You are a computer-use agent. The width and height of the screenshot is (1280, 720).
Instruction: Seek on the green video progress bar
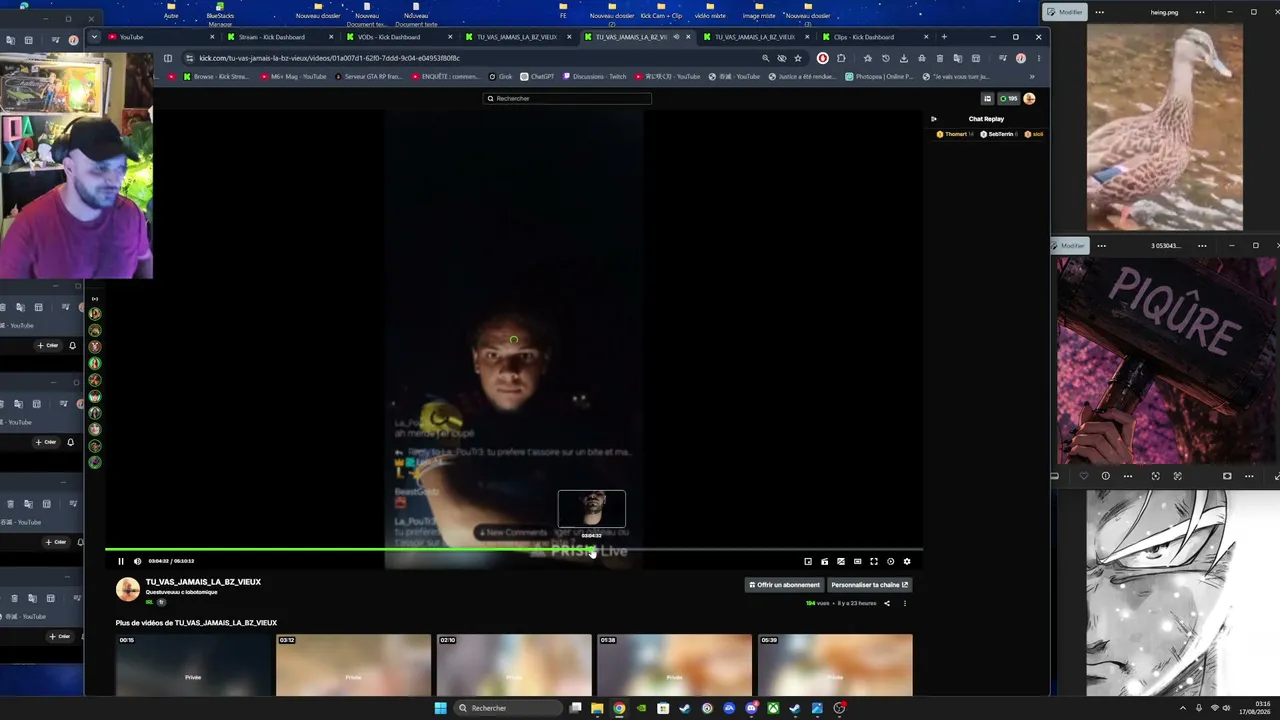coord(514,549)
